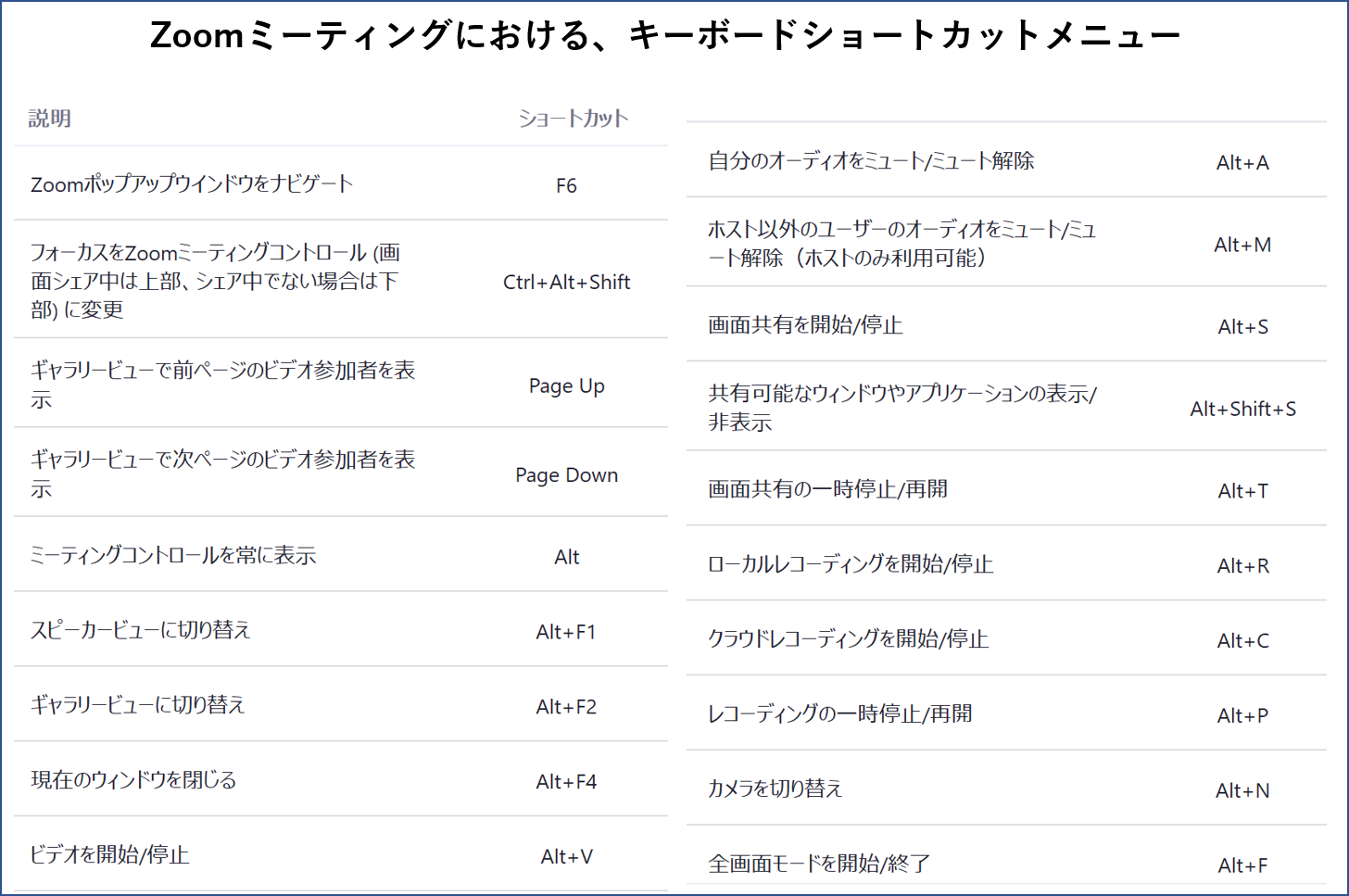Select 'レコーディングの一時停止/再開' row text
Image resolution: width=1349 pixels, height=896 pixels.
[840, 714]
